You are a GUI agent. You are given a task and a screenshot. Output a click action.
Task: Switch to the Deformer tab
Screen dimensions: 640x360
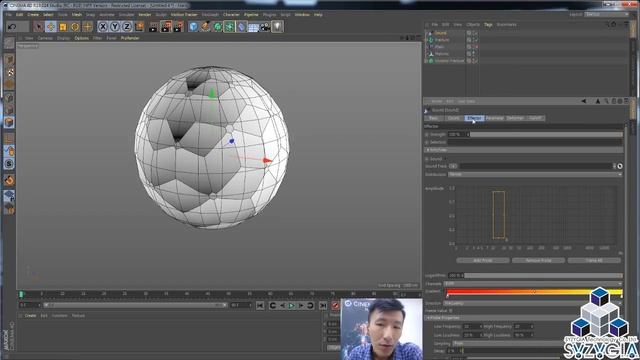515,118
